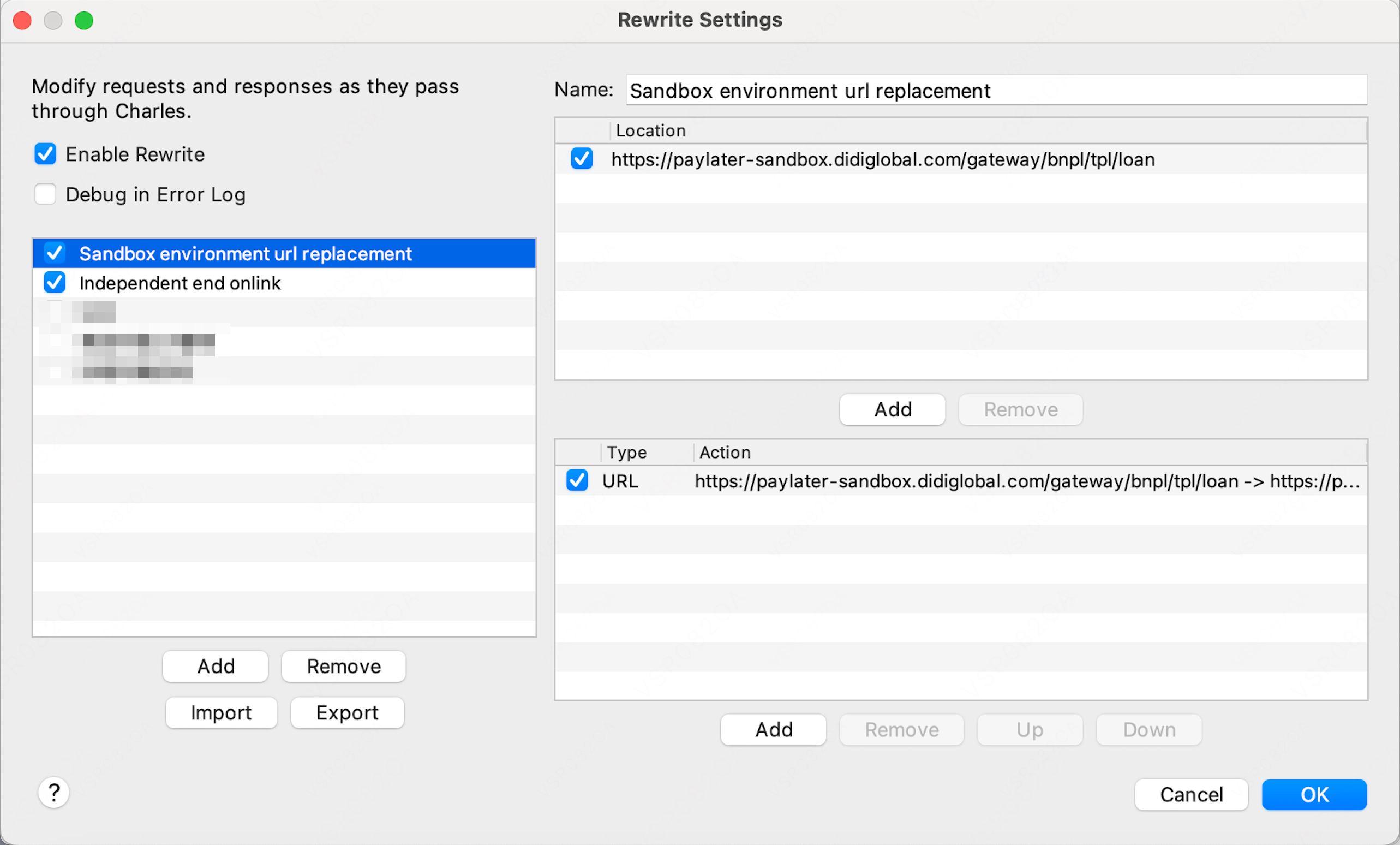
Task: Uncheck the Independent end onlink rule
Action: click(55, 283)
